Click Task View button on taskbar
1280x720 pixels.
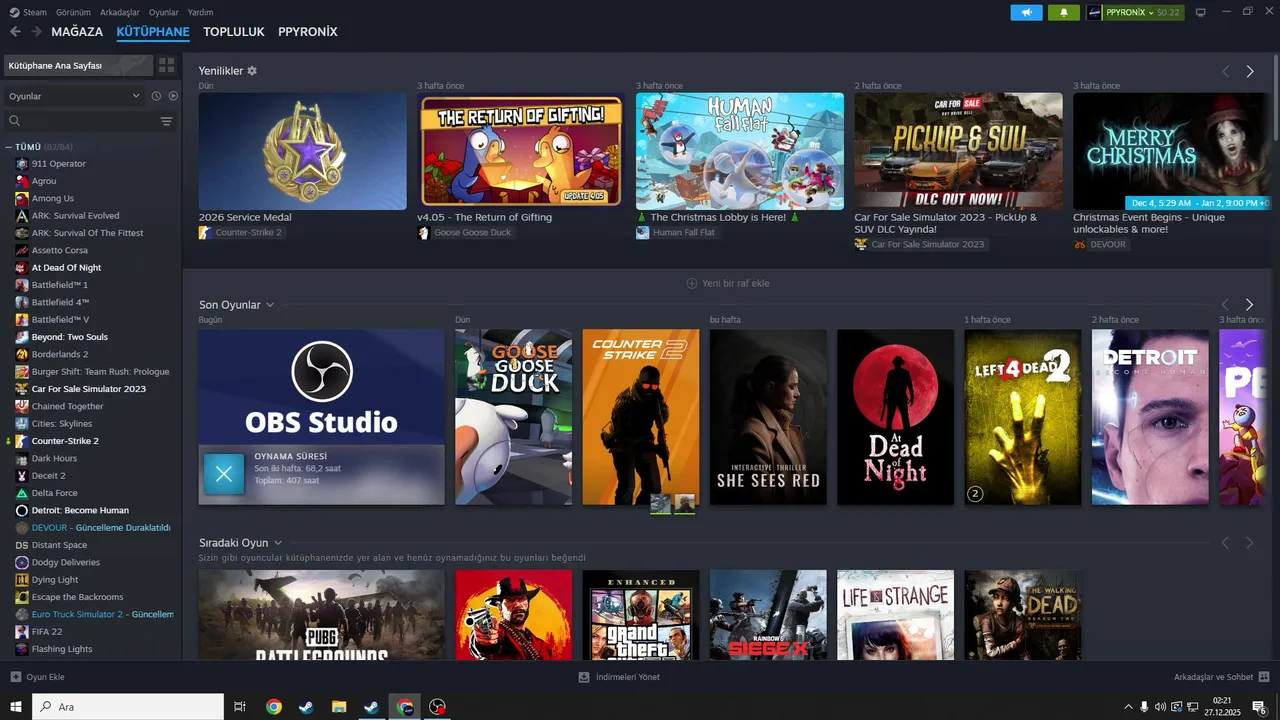point(240,707)
